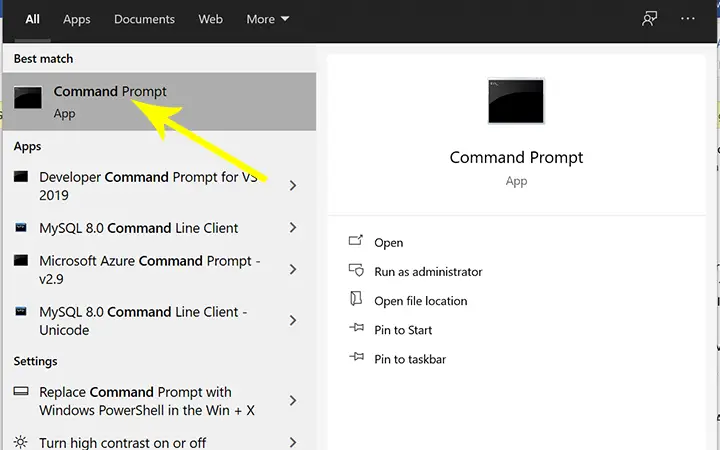720x450 pixels.
Task: Click the Open file location folder icon
Action: (x=356, y=299)
